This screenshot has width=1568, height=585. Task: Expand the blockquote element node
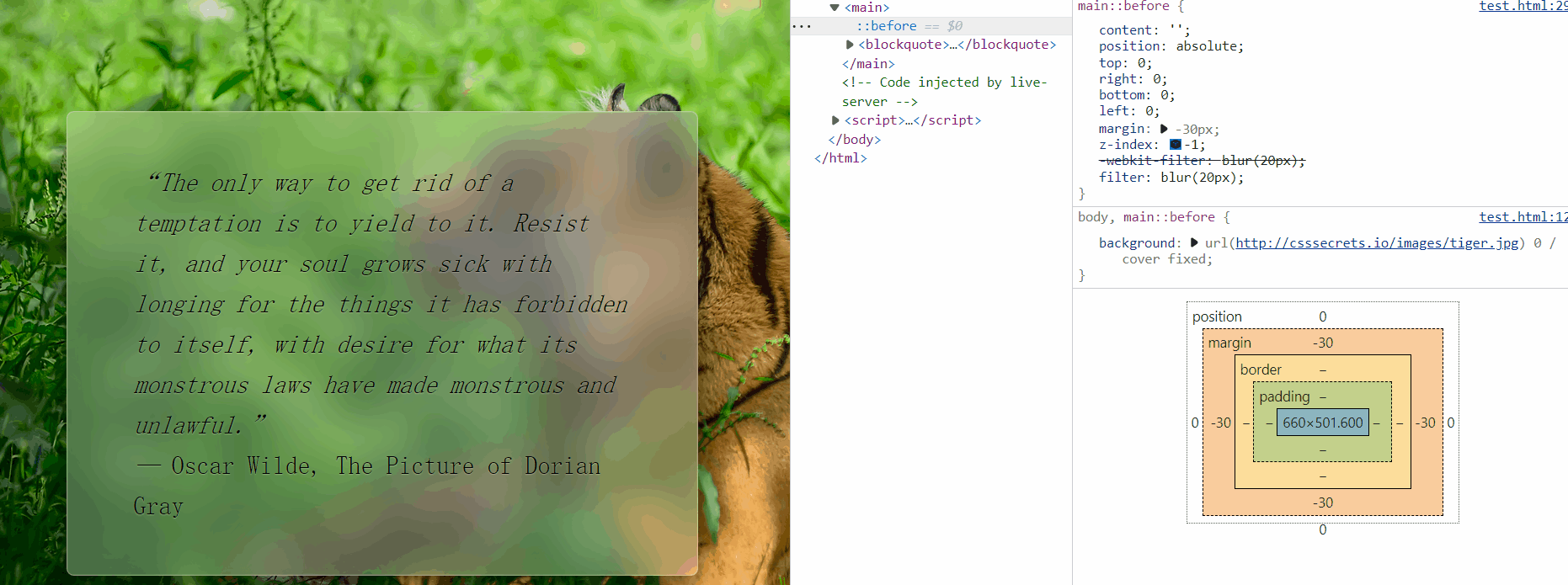click(850, 45)
